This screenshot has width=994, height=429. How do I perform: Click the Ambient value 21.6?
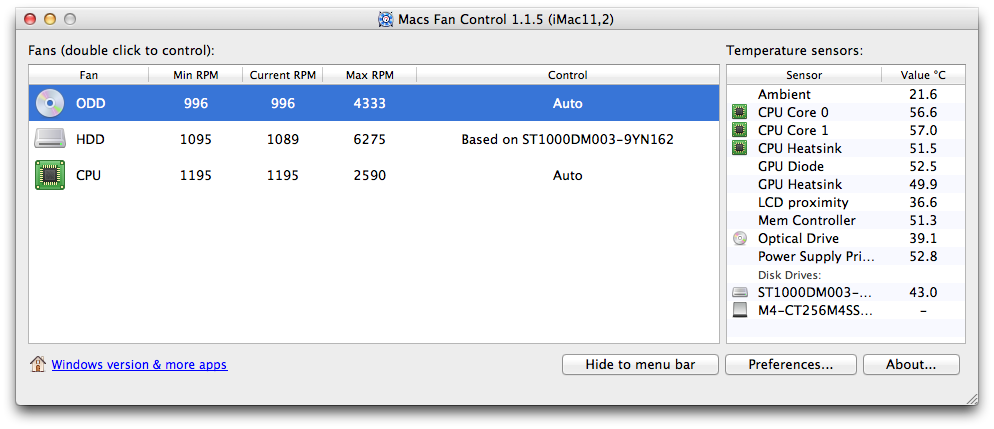(x=923, y=94)
